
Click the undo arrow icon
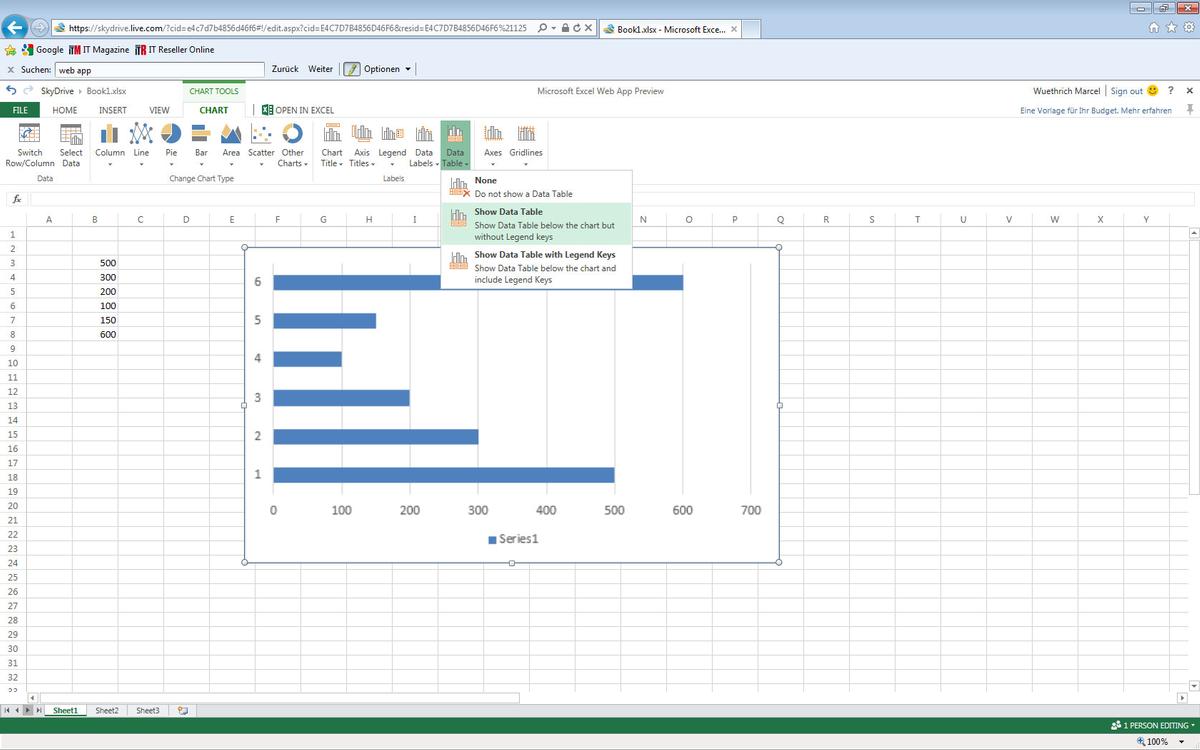pyautogui.click(x=10, y=91)
